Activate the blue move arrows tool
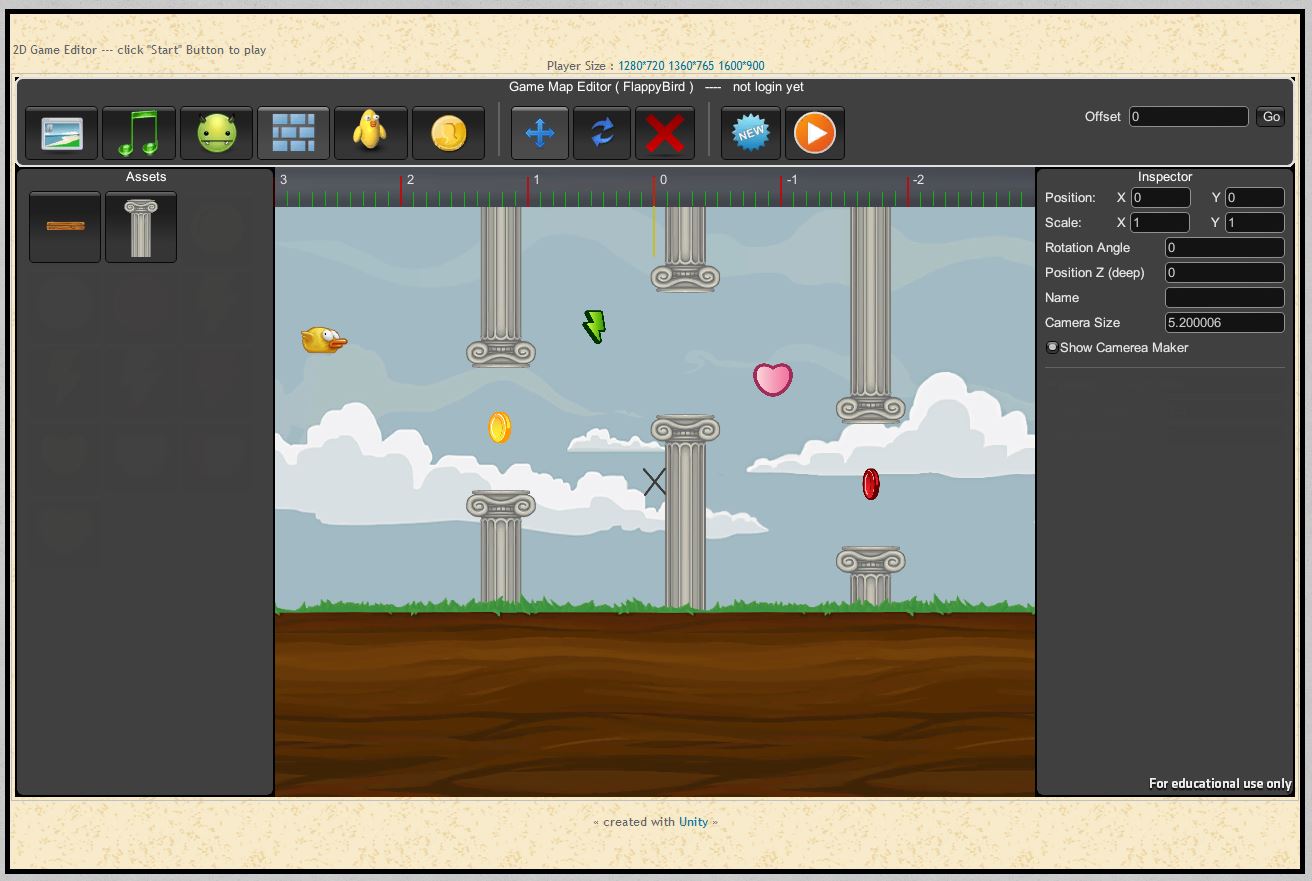 (x=540, y=133)
